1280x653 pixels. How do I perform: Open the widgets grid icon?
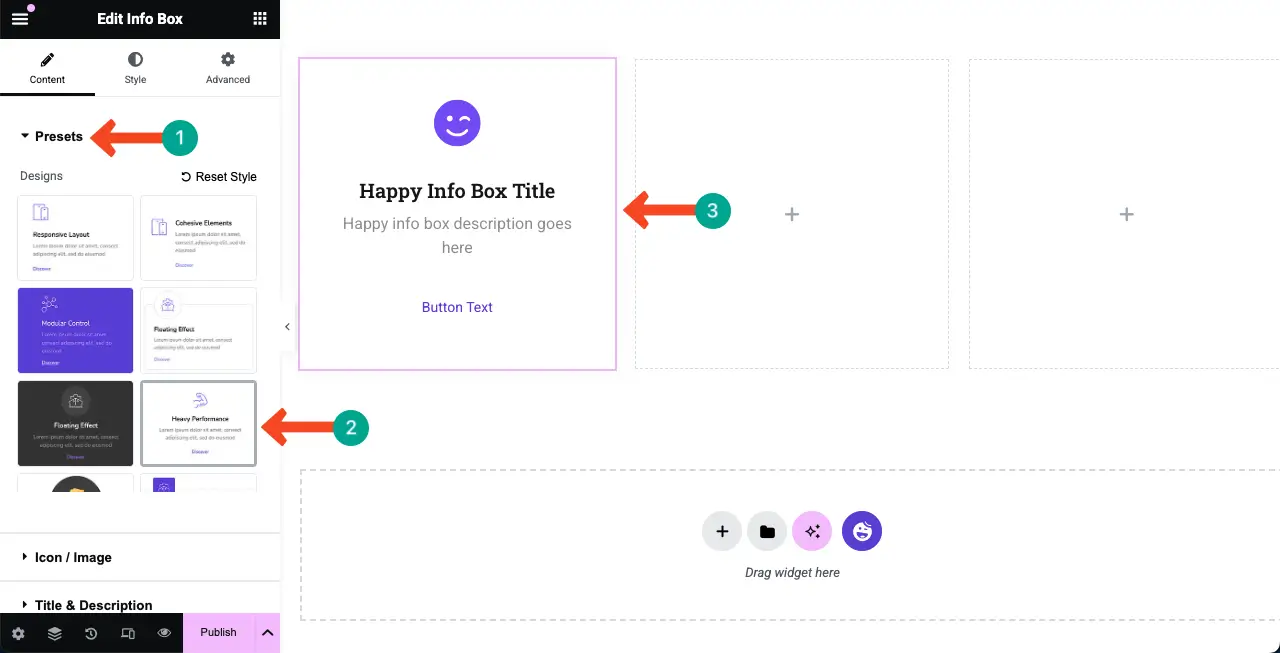click(260, 18)
